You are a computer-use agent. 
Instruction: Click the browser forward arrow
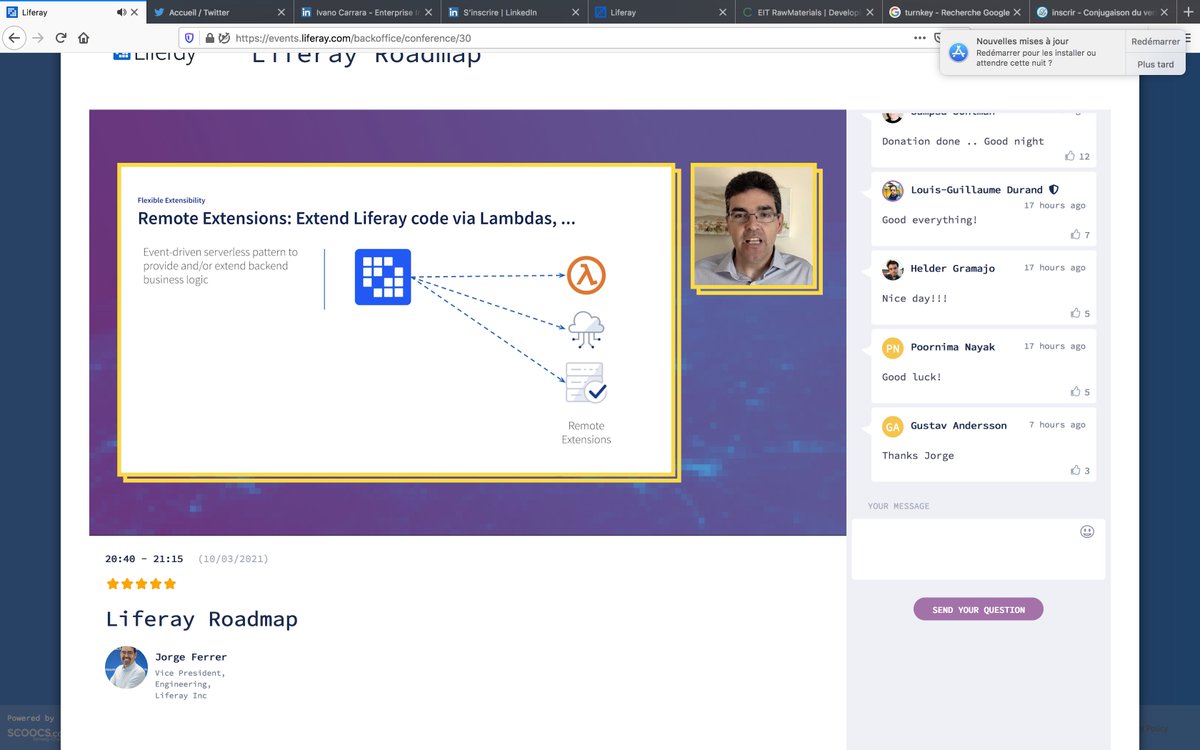click(x=38, y=37)
